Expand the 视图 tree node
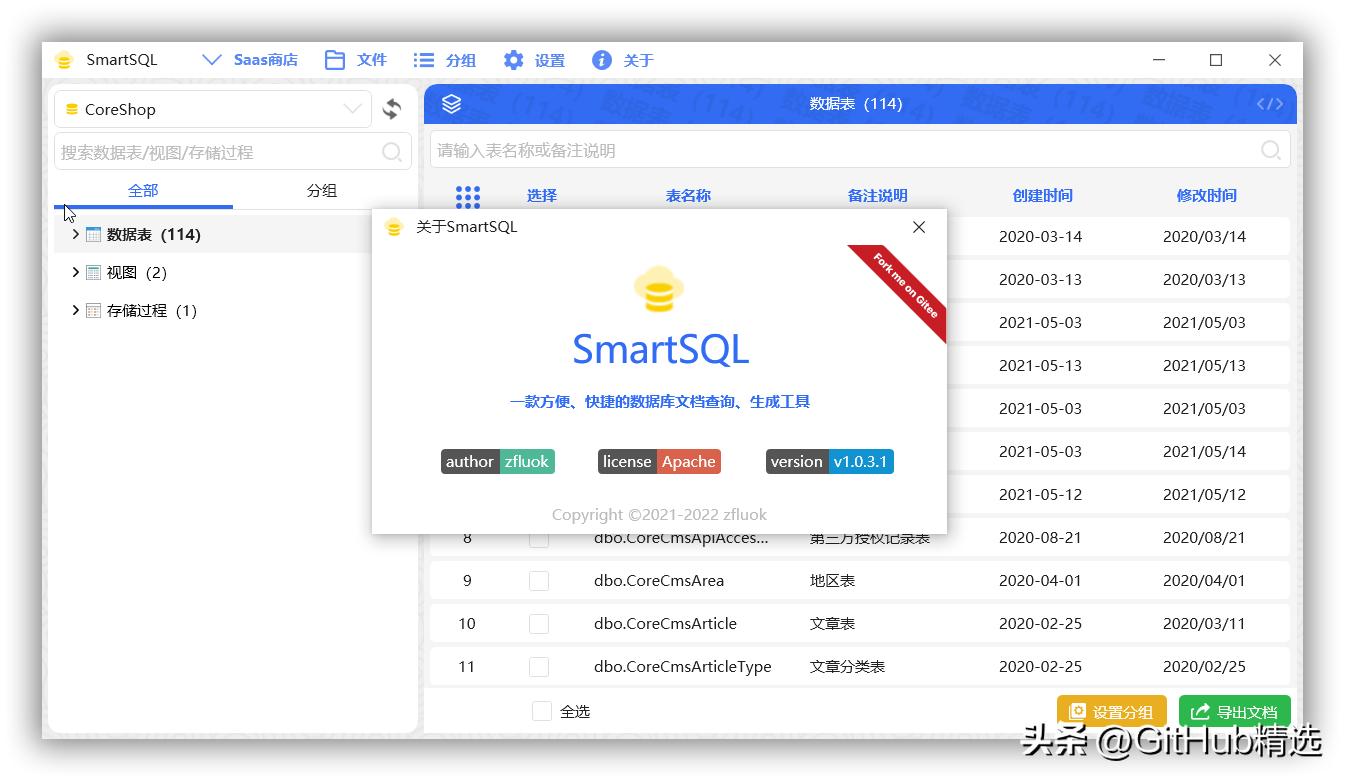Screen dimensions: 1345x781 click(75, 272)
